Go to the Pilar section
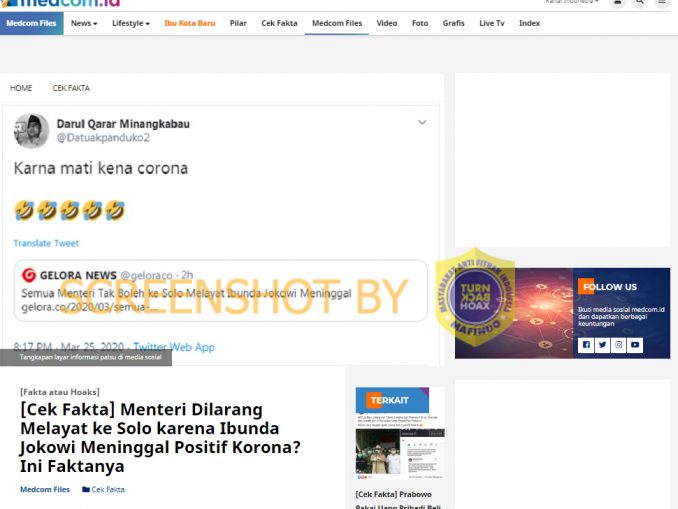The height and width of the screenshot is (509, 678). pyautogui.click(x=238, y=23)
